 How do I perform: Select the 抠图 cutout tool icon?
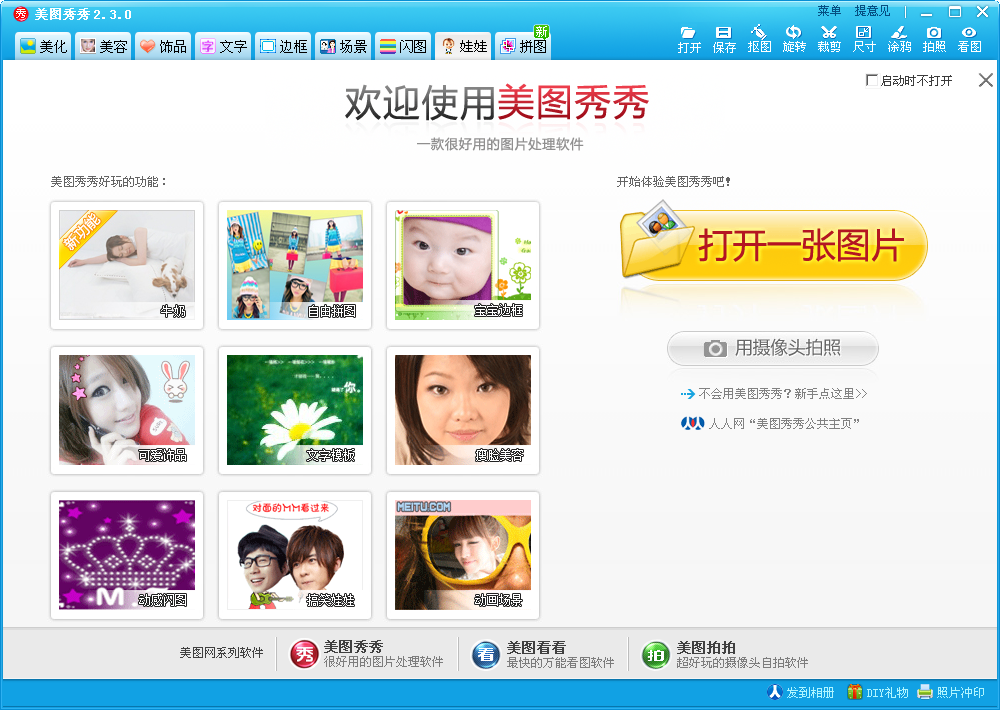tap(759, 39)
